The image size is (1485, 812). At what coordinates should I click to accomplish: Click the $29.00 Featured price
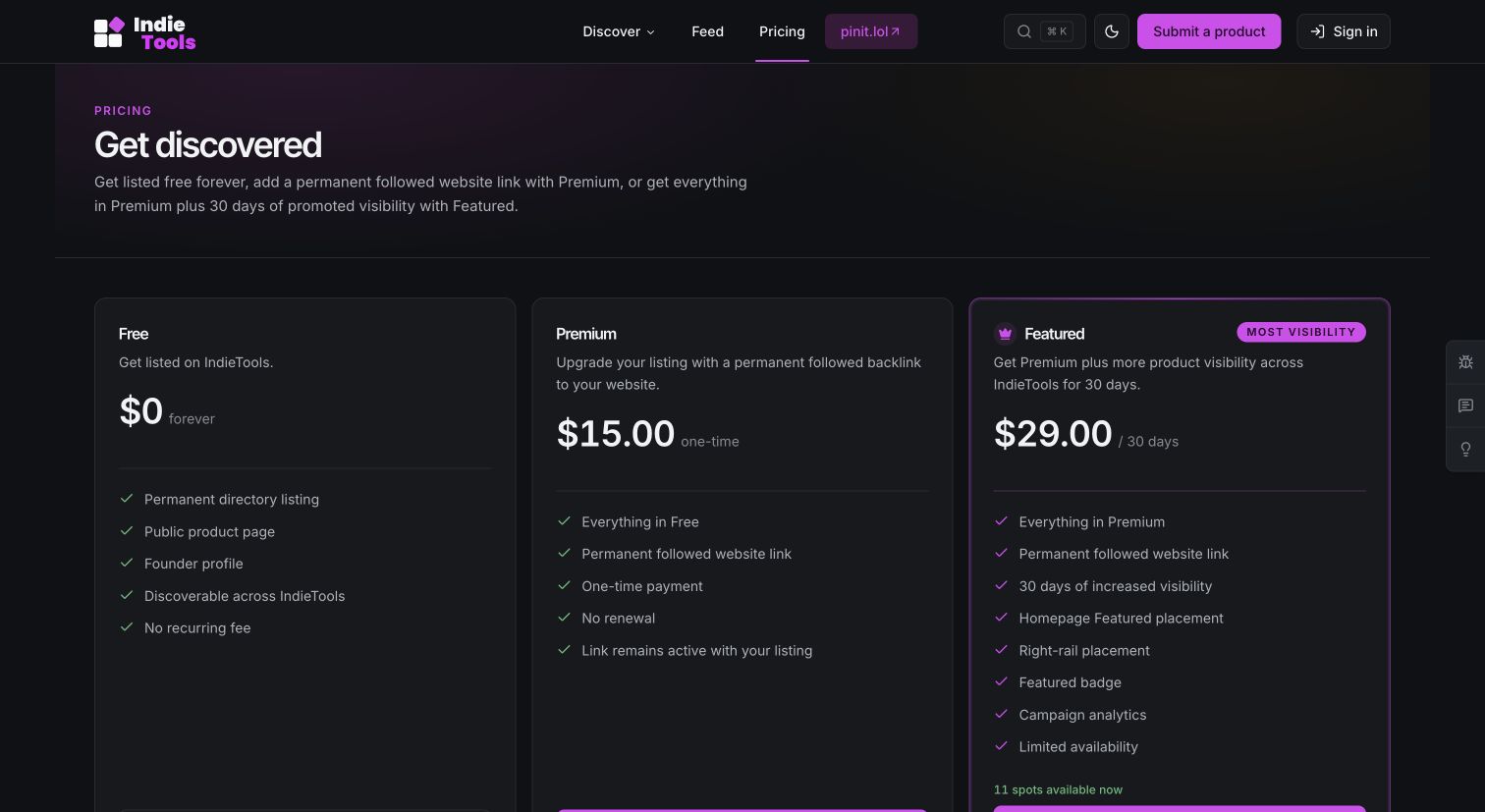1053,434
